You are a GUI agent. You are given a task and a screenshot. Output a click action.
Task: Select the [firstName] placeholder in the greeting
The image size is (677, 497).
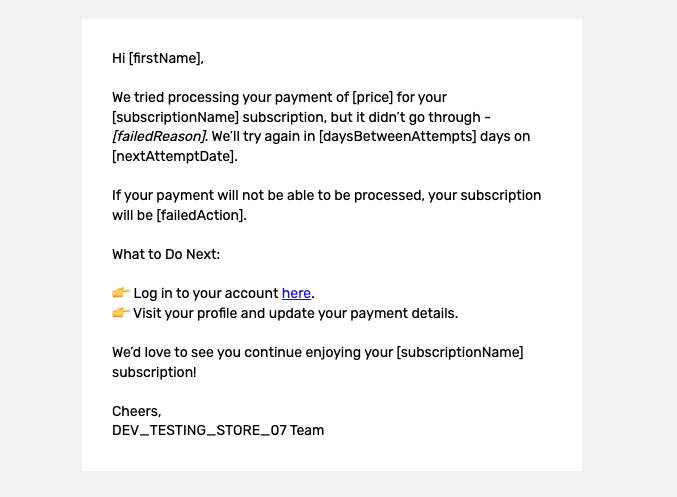[165, 58]
